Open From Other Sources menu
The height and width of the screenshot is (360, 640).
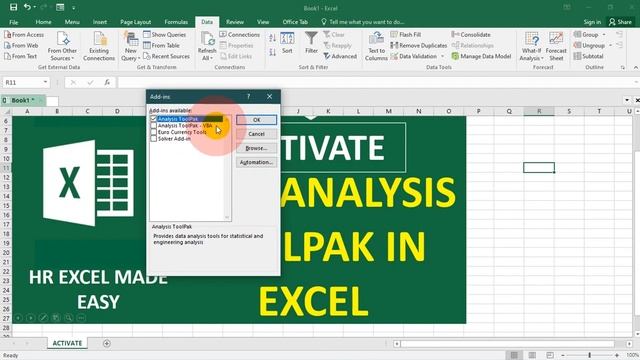(62, 46)
